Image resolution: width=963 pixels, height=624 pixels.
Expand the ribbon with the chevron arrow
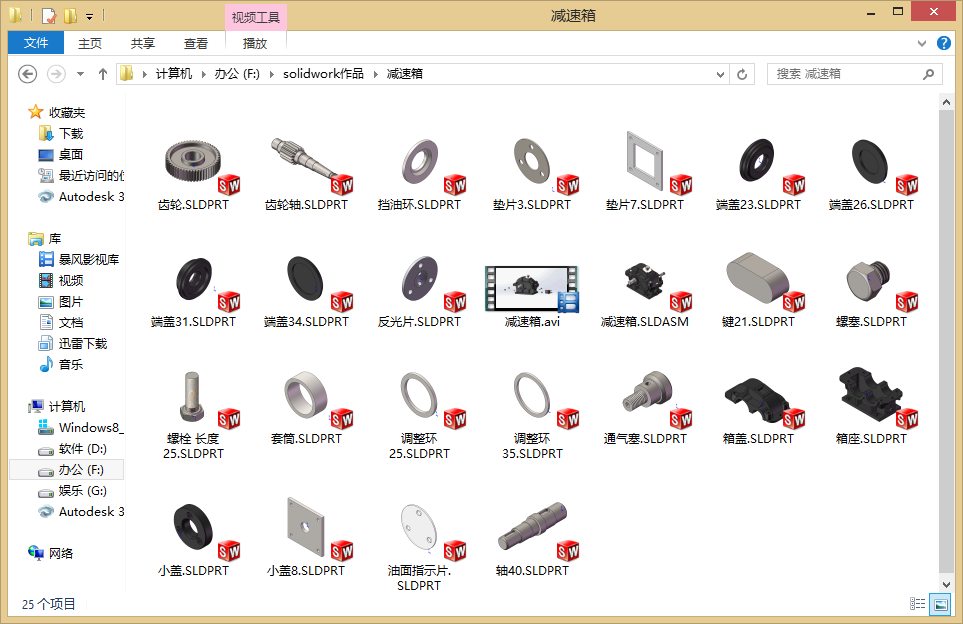pyautogui.click(x=921, y=43)
